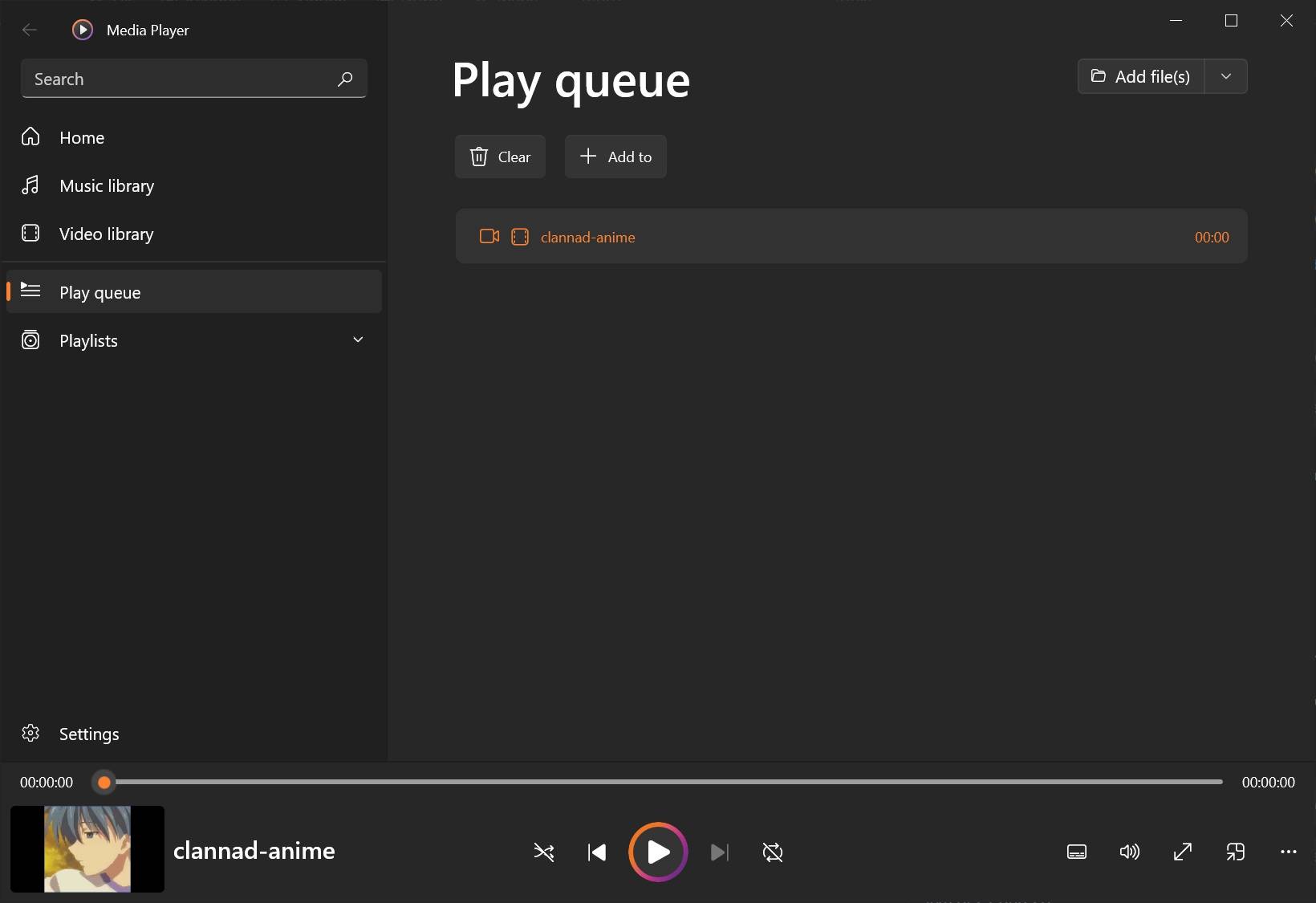Toggle repeat mode
Image resolution: width=1316 pixels, height=903 pixels.
772,852
